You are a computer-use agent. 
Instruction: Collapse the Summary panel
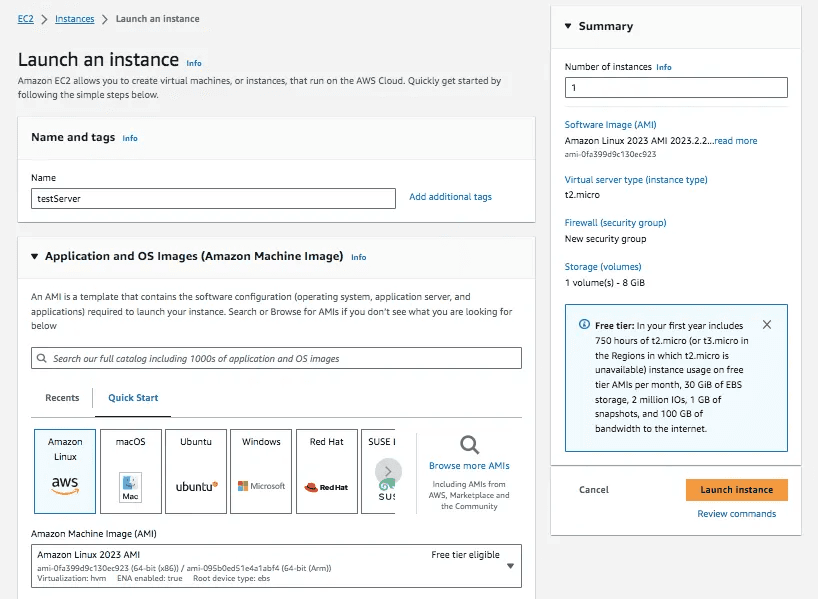pos(568,26)
